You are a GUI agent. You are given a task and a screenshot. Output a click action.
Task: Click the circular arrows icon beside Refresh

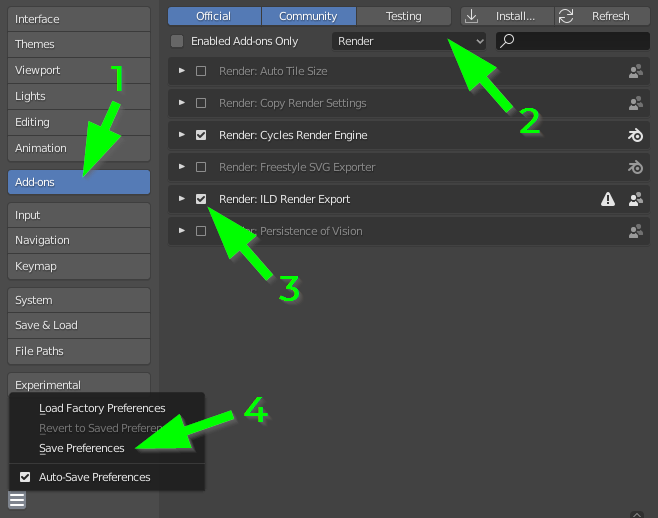coord(566,16)
